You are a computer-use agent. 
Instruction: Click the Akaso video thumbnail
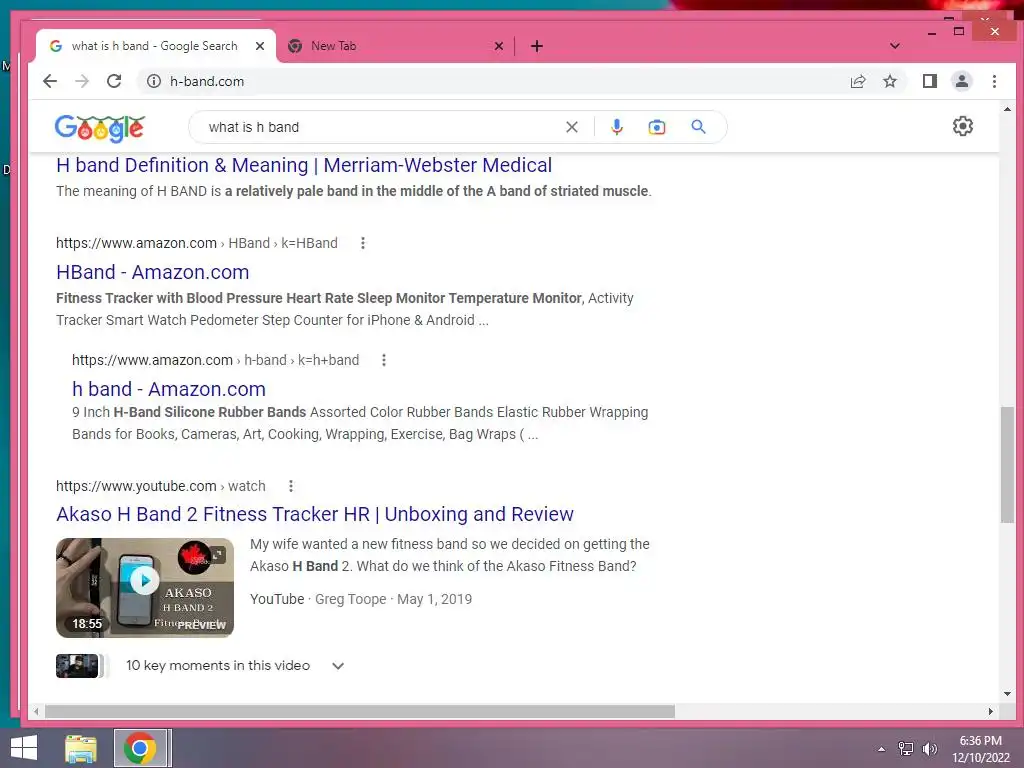click(144, 587)
